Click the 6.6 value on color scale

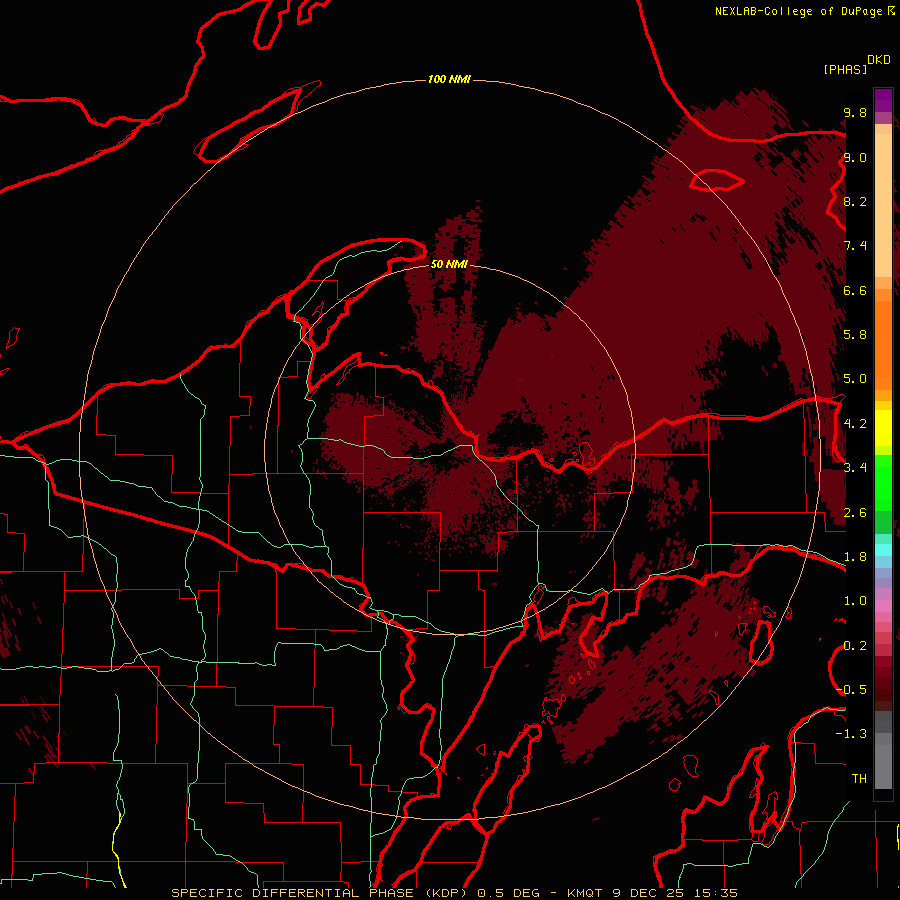click(855, 290)
